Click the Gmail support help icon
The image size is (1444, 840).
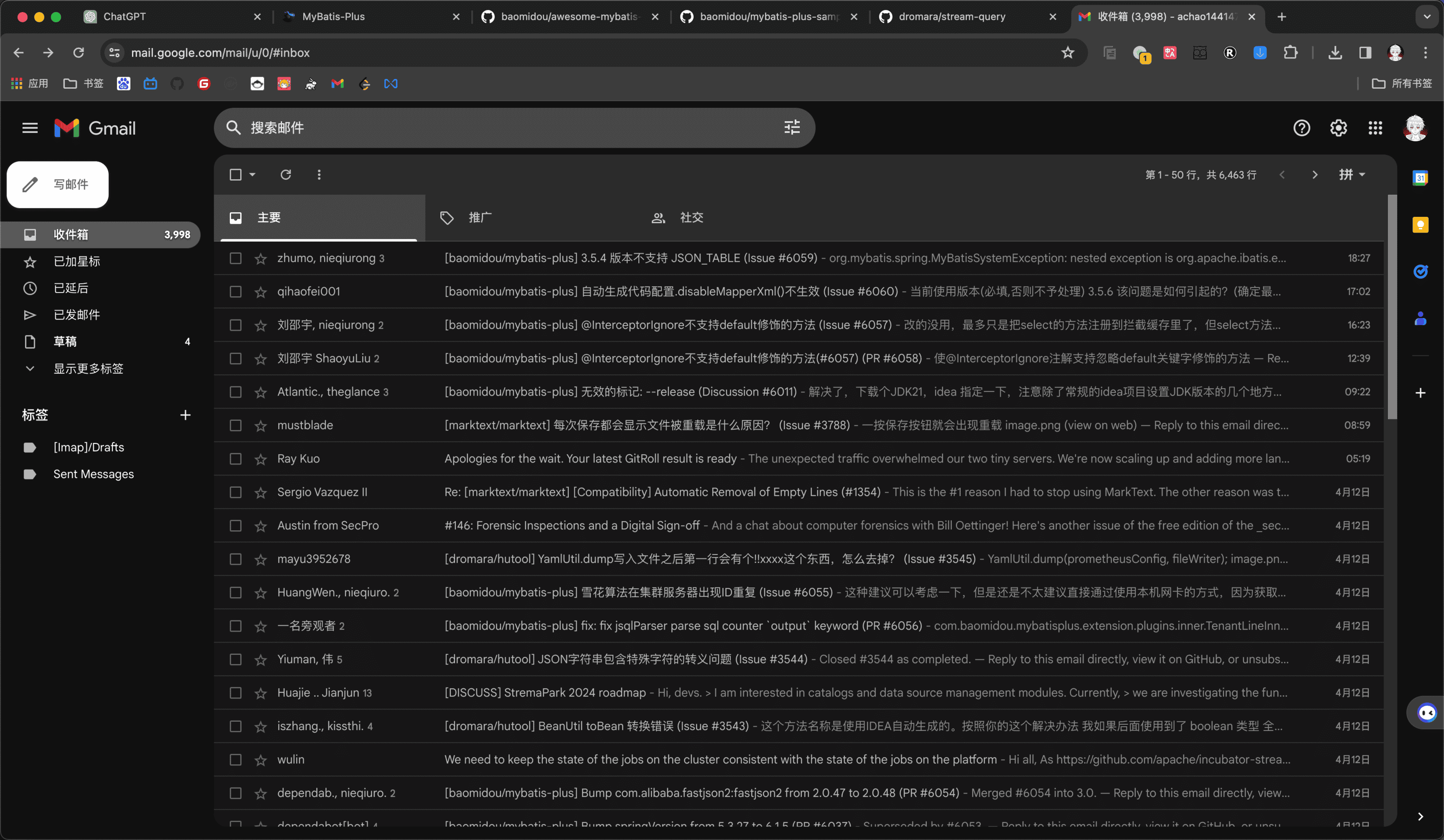[1301, 128]
